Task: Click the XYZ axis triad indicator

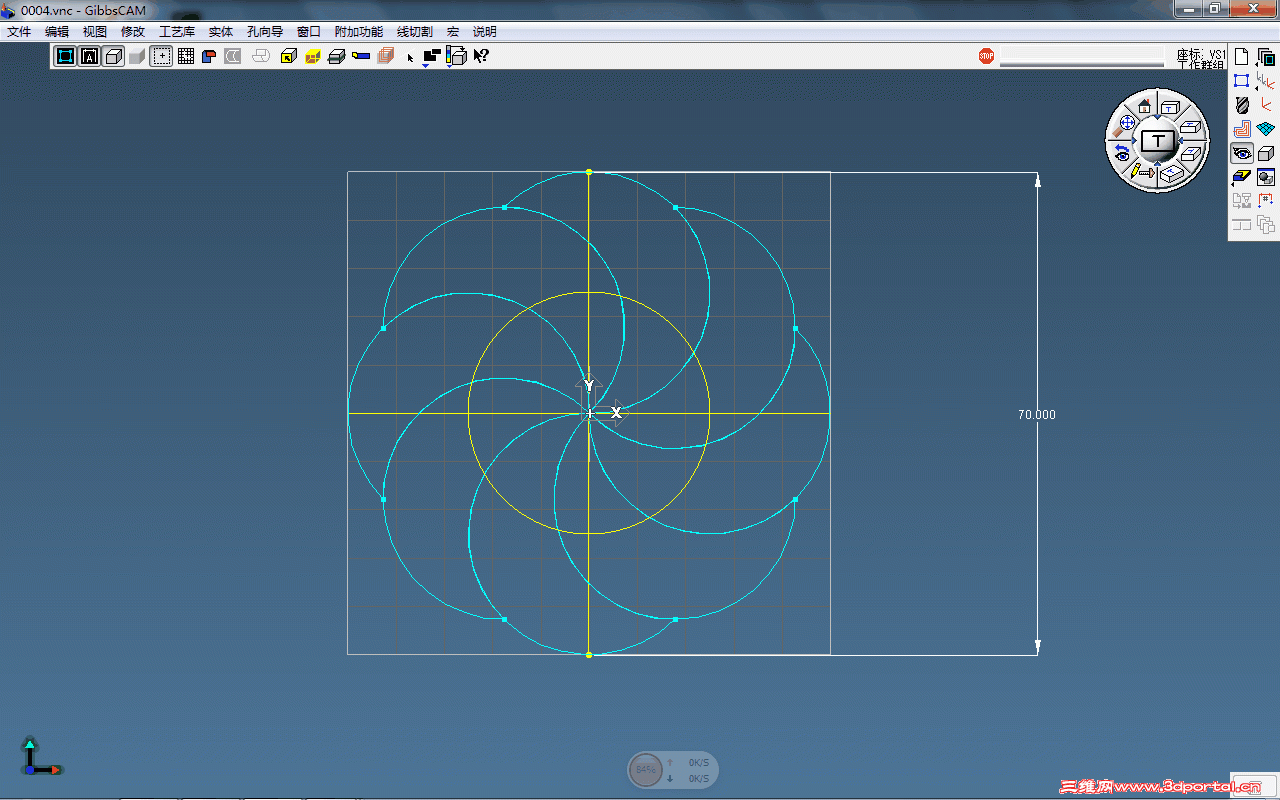Action: [x=40, y=757]
